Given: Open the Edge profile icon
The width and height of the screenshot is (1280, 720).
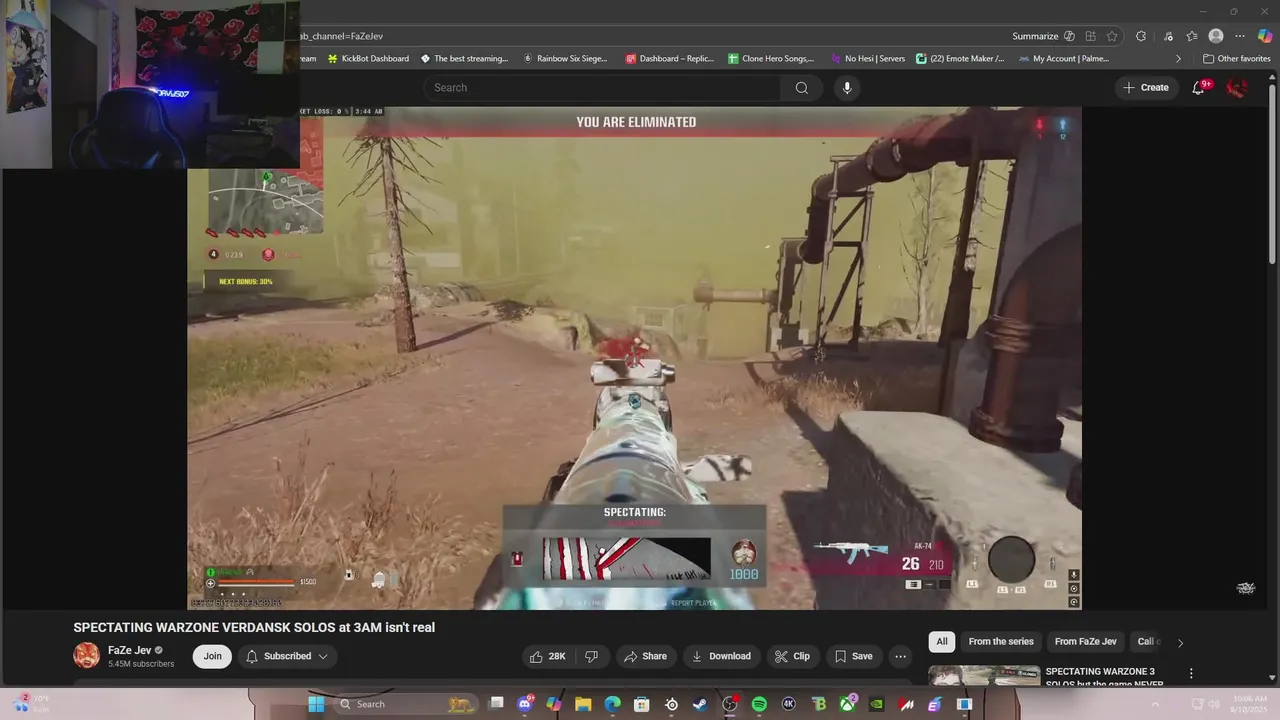Looking at the screenshot, I should pos(1216,36).
